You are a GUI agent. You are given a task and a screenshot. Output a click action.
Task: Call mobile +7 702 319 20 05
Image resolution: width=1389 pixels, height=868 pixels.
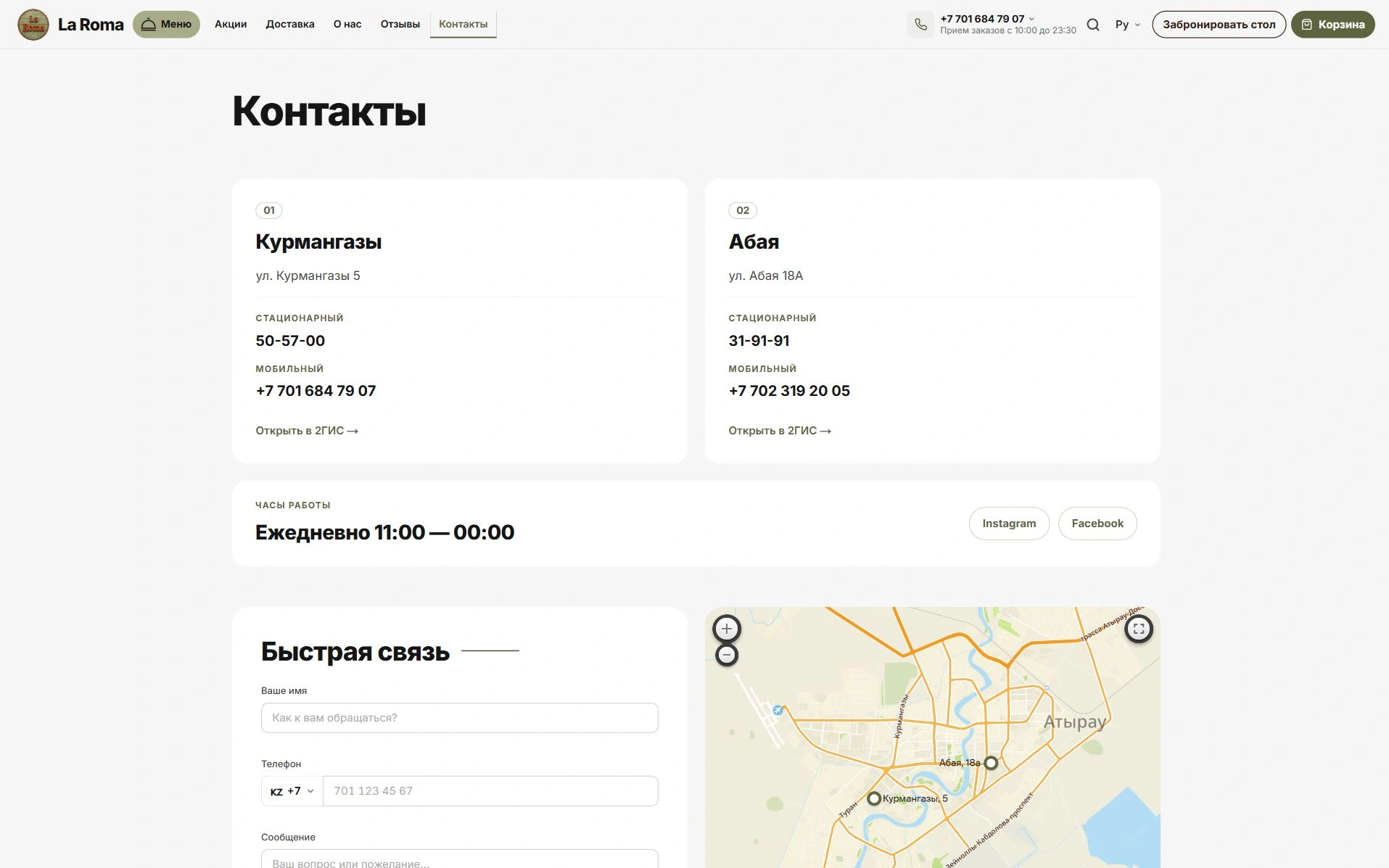coord(789,391)
